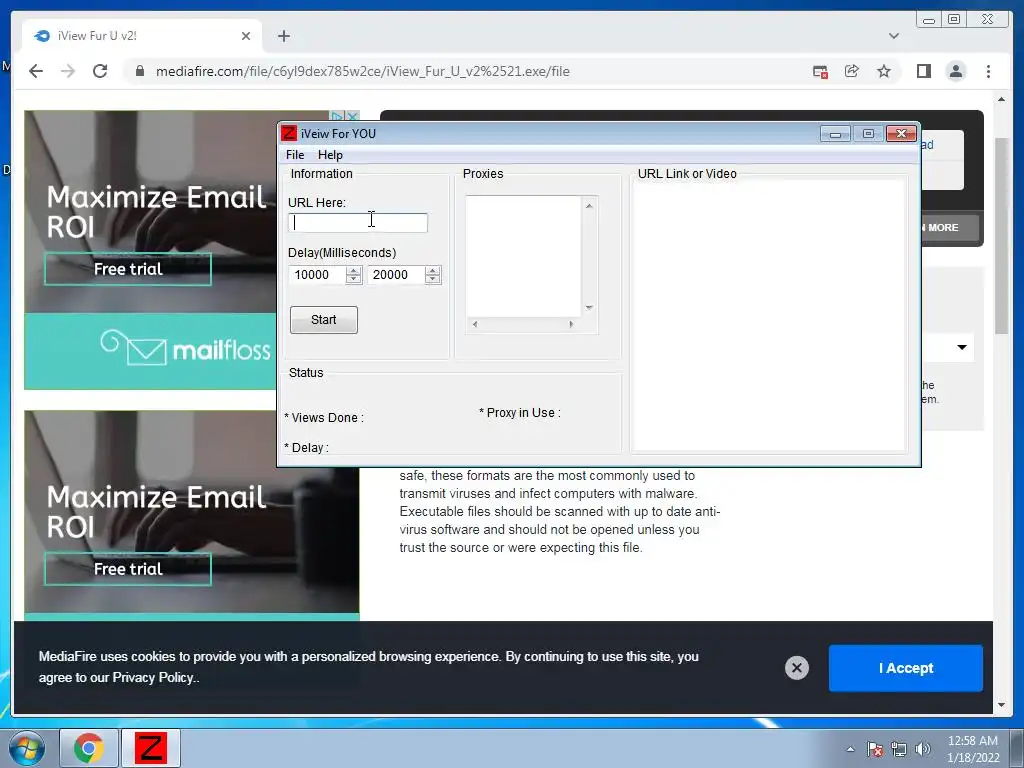Increase the first delay value (10000)
Screen dimensions: 1024x768
(353, 270)
